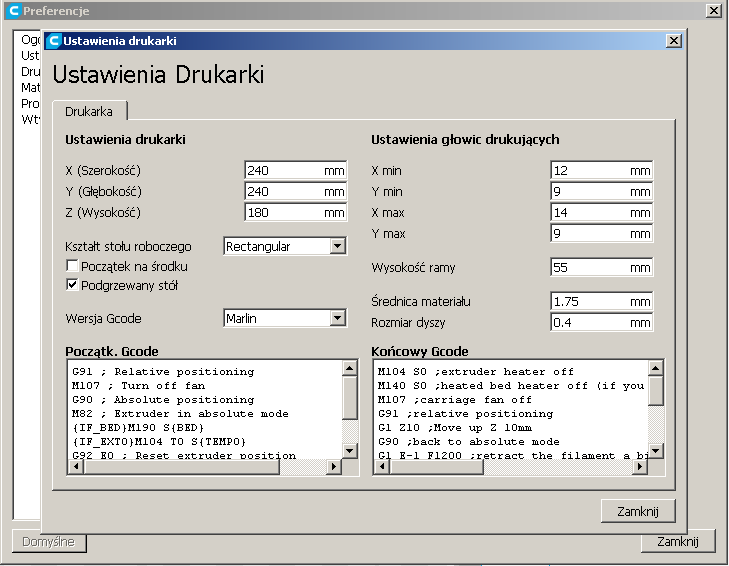Viewport: 729px width, 566px height.
Task: Click scroll left arrow in Początk. Gcode box
Action: tap(77, 466)
